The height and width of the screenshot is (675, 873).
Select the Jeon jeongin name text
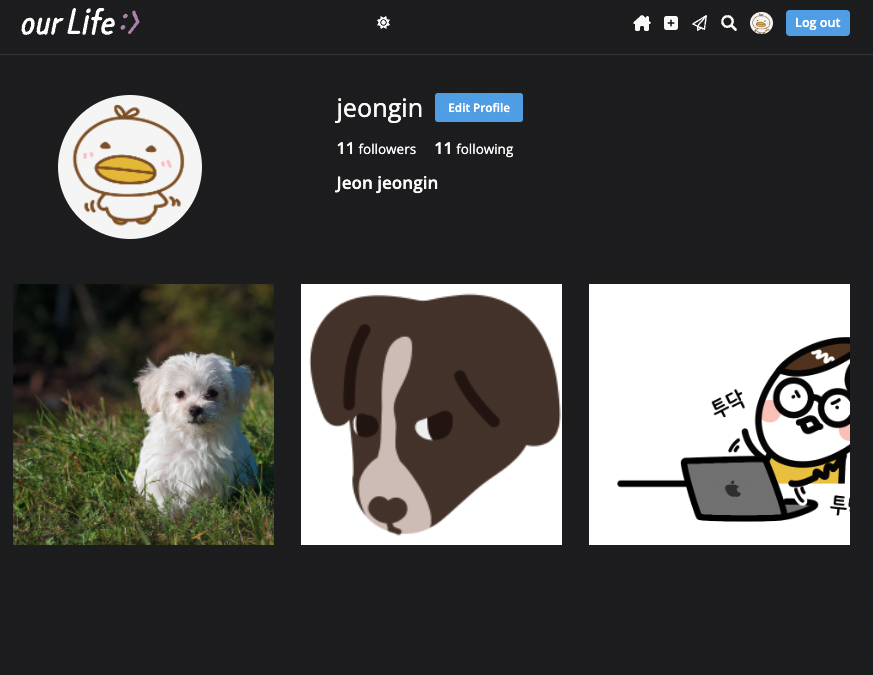click(387, 183)
